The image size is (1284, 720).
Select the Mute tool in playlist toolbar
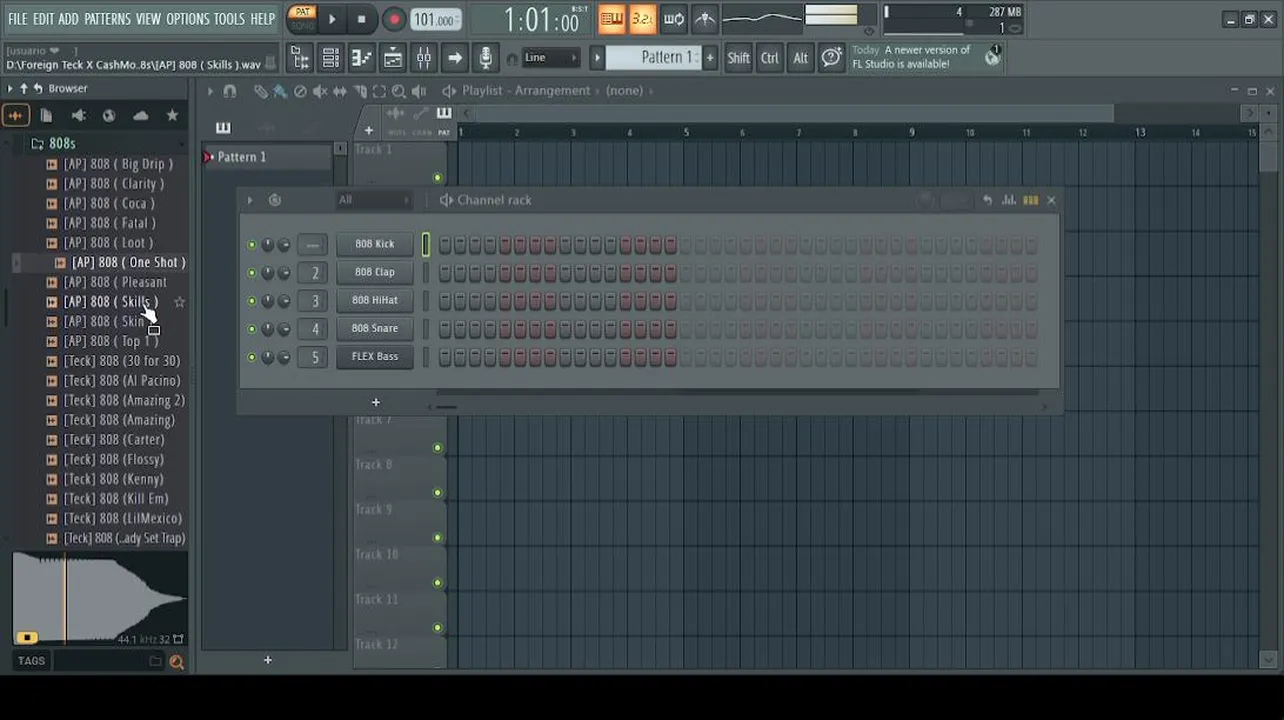tap(320, 91)
